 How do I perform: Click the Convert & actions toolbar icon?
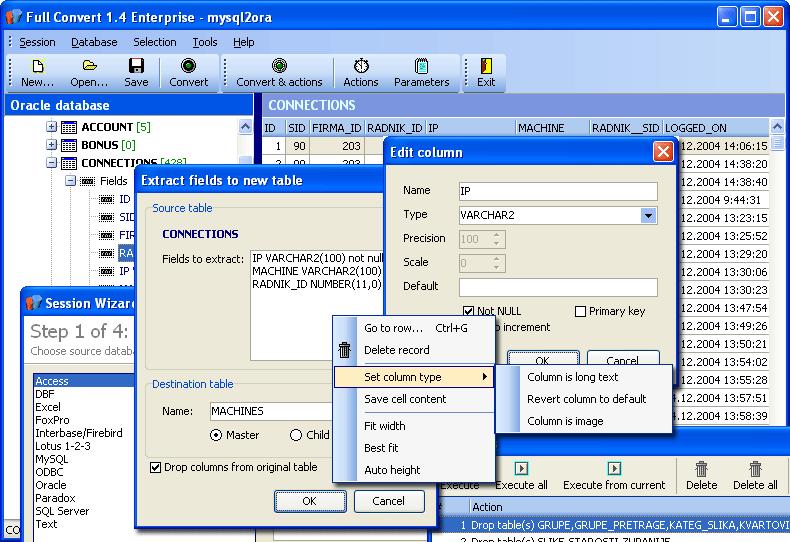click(279, 66)
